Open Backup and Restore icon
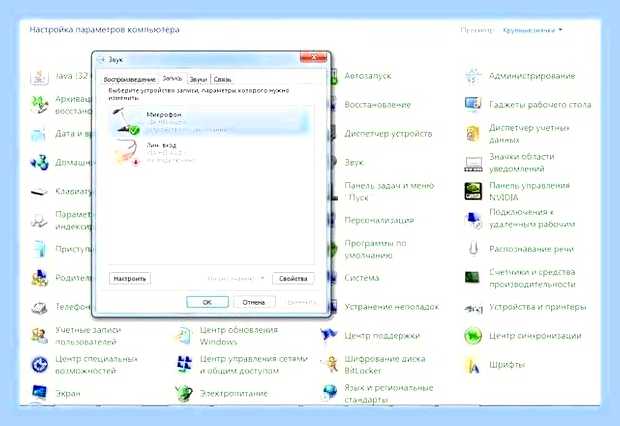This screenshot has width=620, height=426. (x=40, y=105)
